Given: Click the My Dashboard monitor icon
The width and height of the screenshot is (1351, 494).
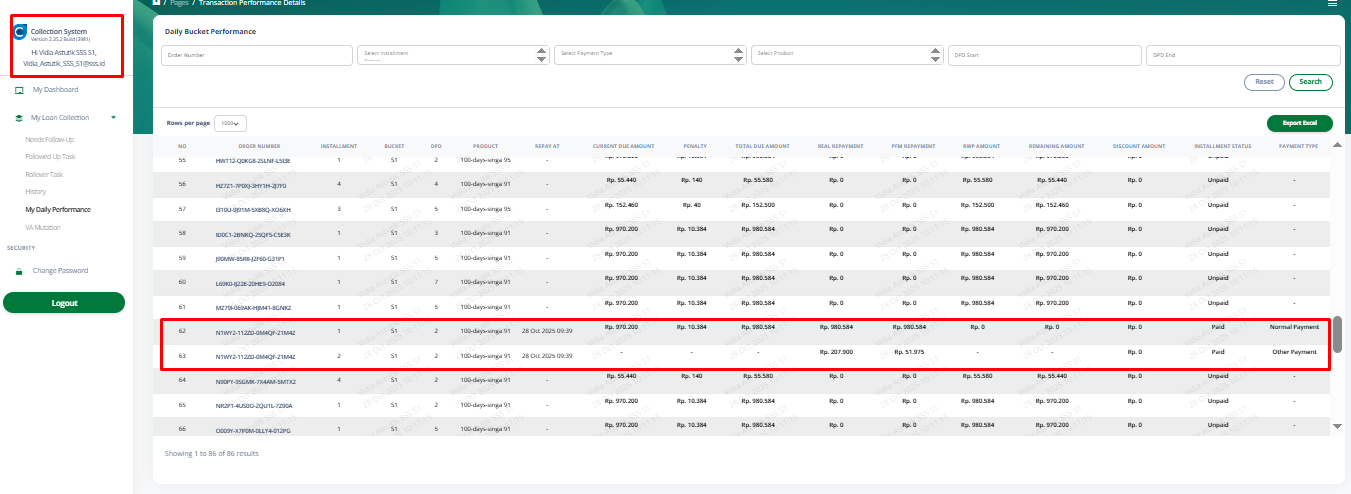Looking at the screenshot, I should click(19, 90).
